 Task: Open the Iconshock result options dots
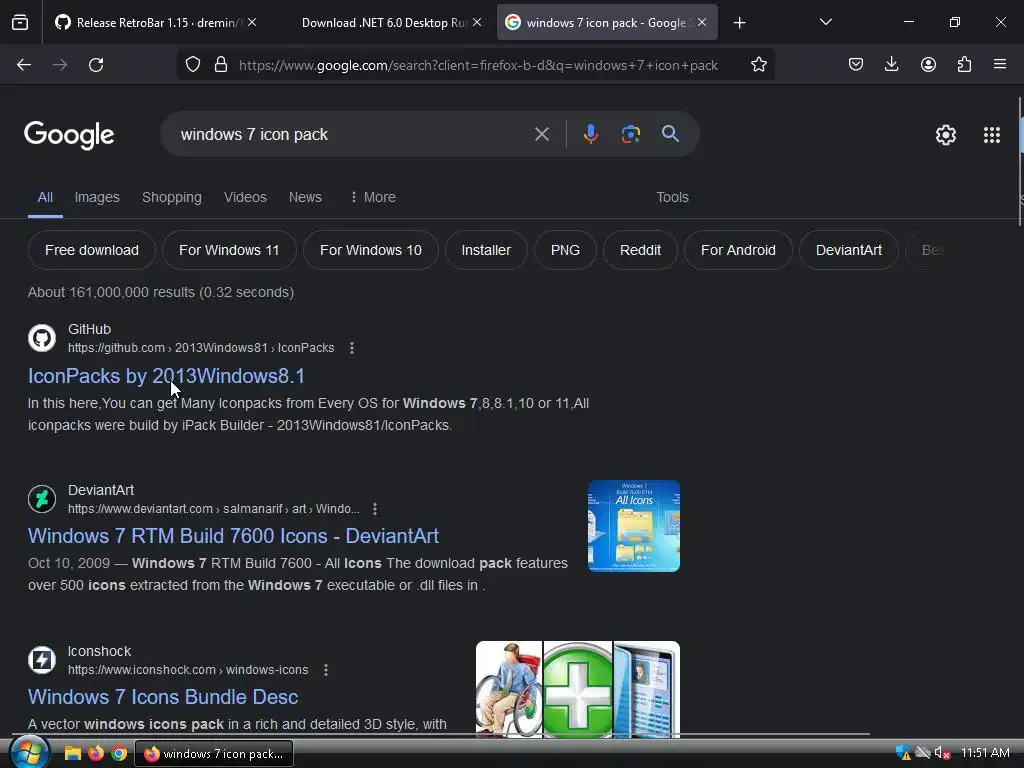click(x=326, y=670)
